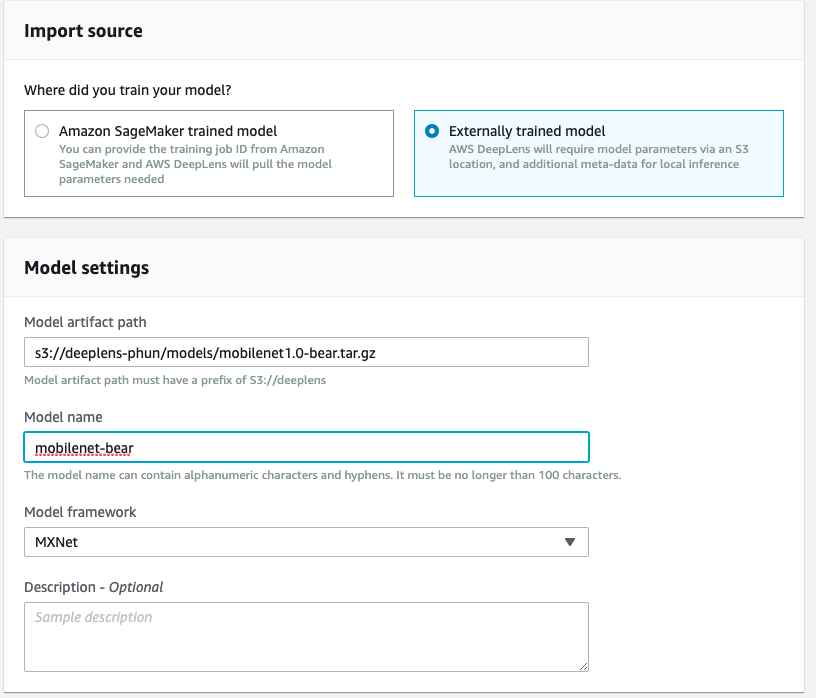
Task: Open the Model framework dropdown
Action: (306, 542)
